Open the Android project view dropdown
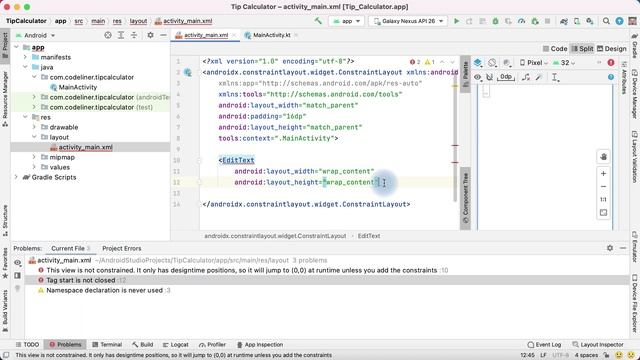 click(x=35, y=36)
